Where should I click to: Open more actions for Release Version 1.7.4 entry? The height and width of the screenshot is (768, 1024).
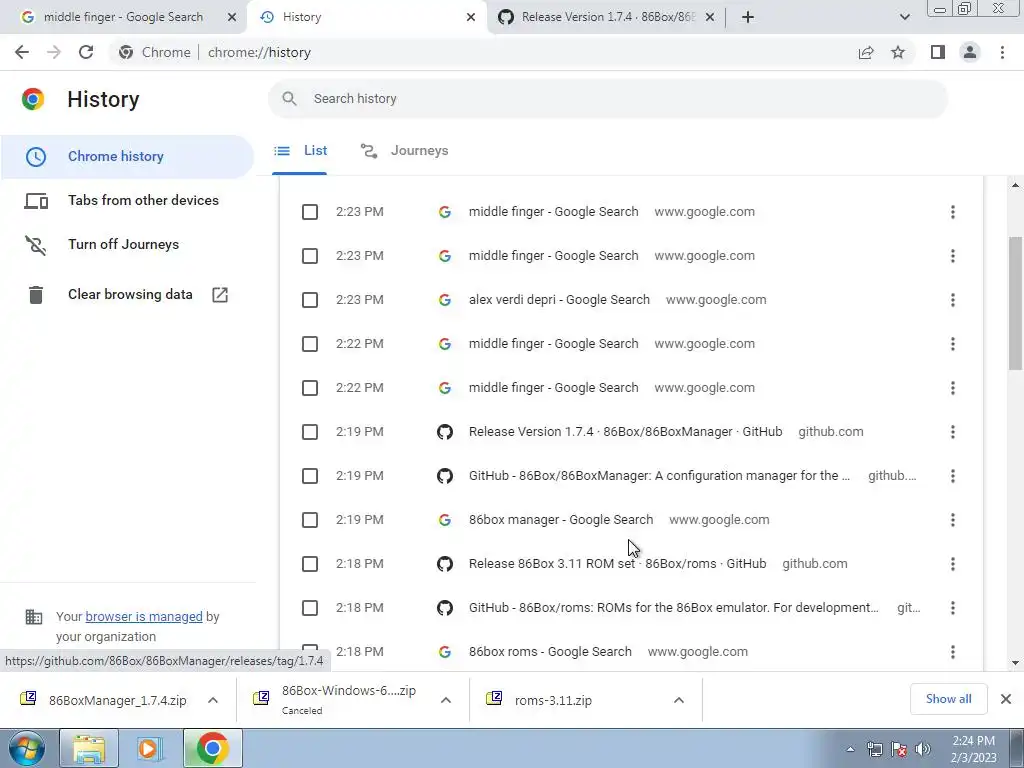[953, 432]
